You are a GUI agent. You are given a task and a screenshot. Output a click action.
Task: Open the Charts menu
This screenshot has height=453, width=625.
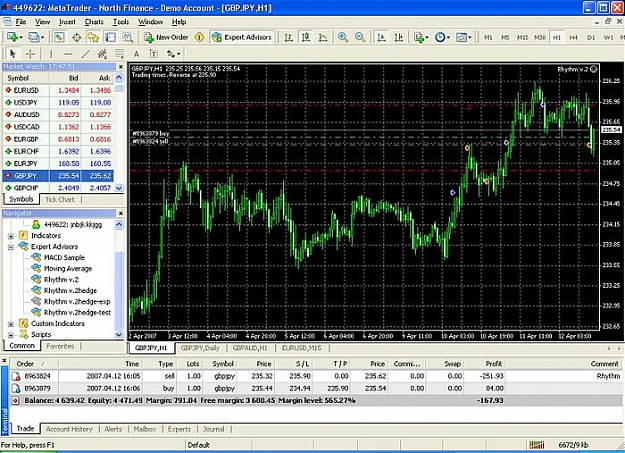click(x=94, y=22)
